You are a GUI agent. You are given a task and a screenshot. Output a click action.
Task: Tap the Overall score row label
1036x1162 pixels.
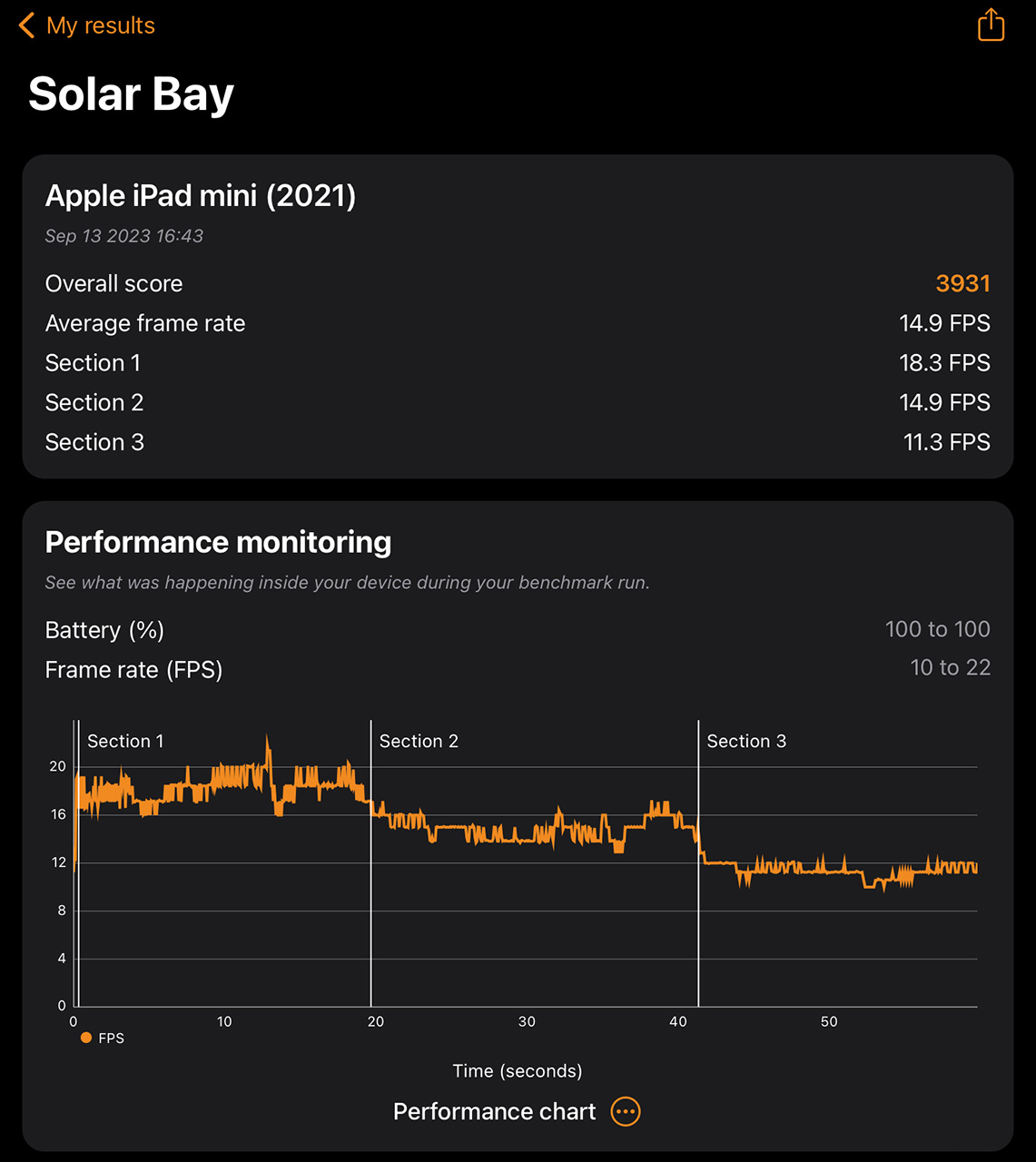coord(114,283)
